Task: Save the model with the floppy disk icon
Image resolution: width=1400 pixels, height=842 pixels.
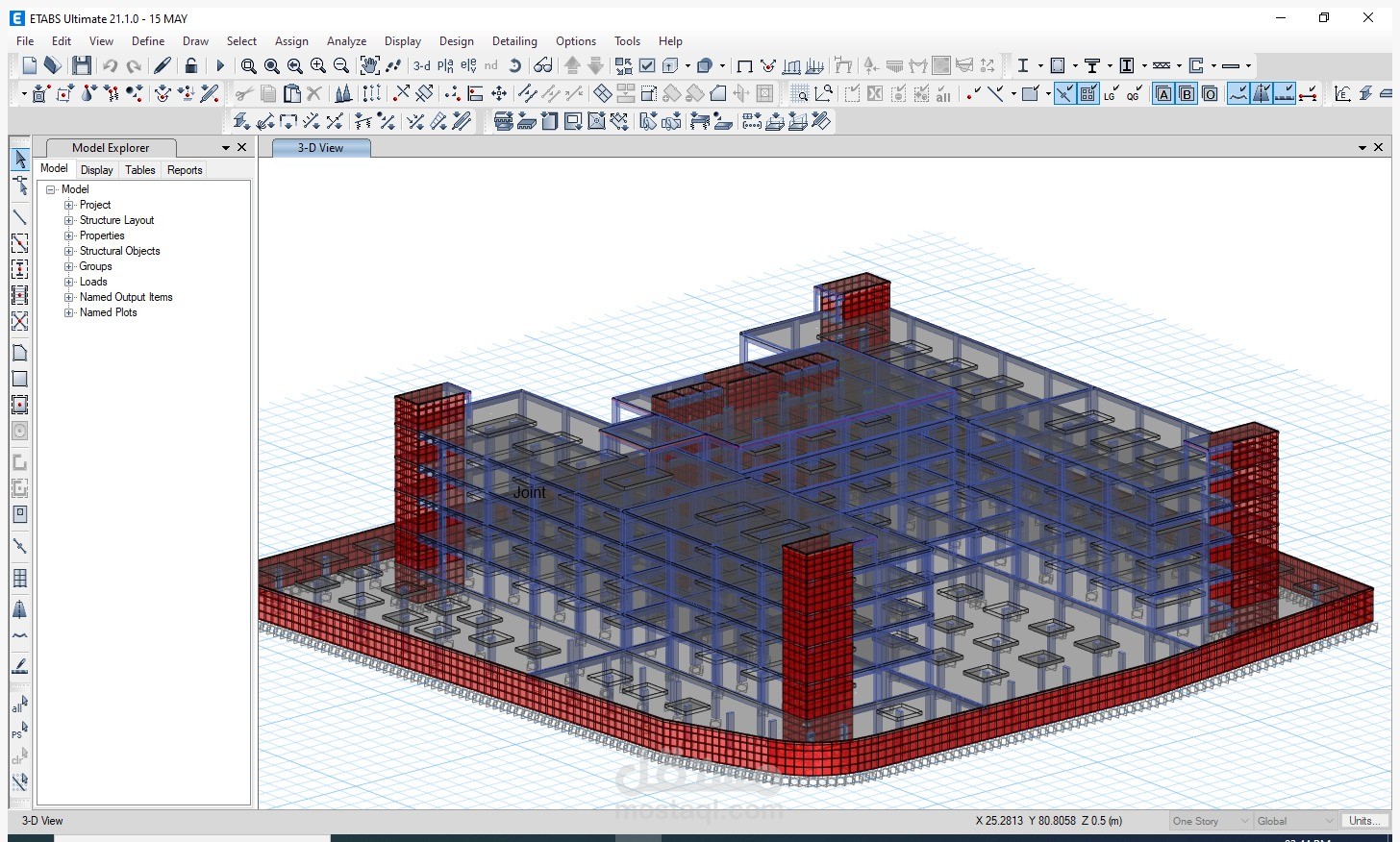Action: pyautogui.click(x=82, y=65)
